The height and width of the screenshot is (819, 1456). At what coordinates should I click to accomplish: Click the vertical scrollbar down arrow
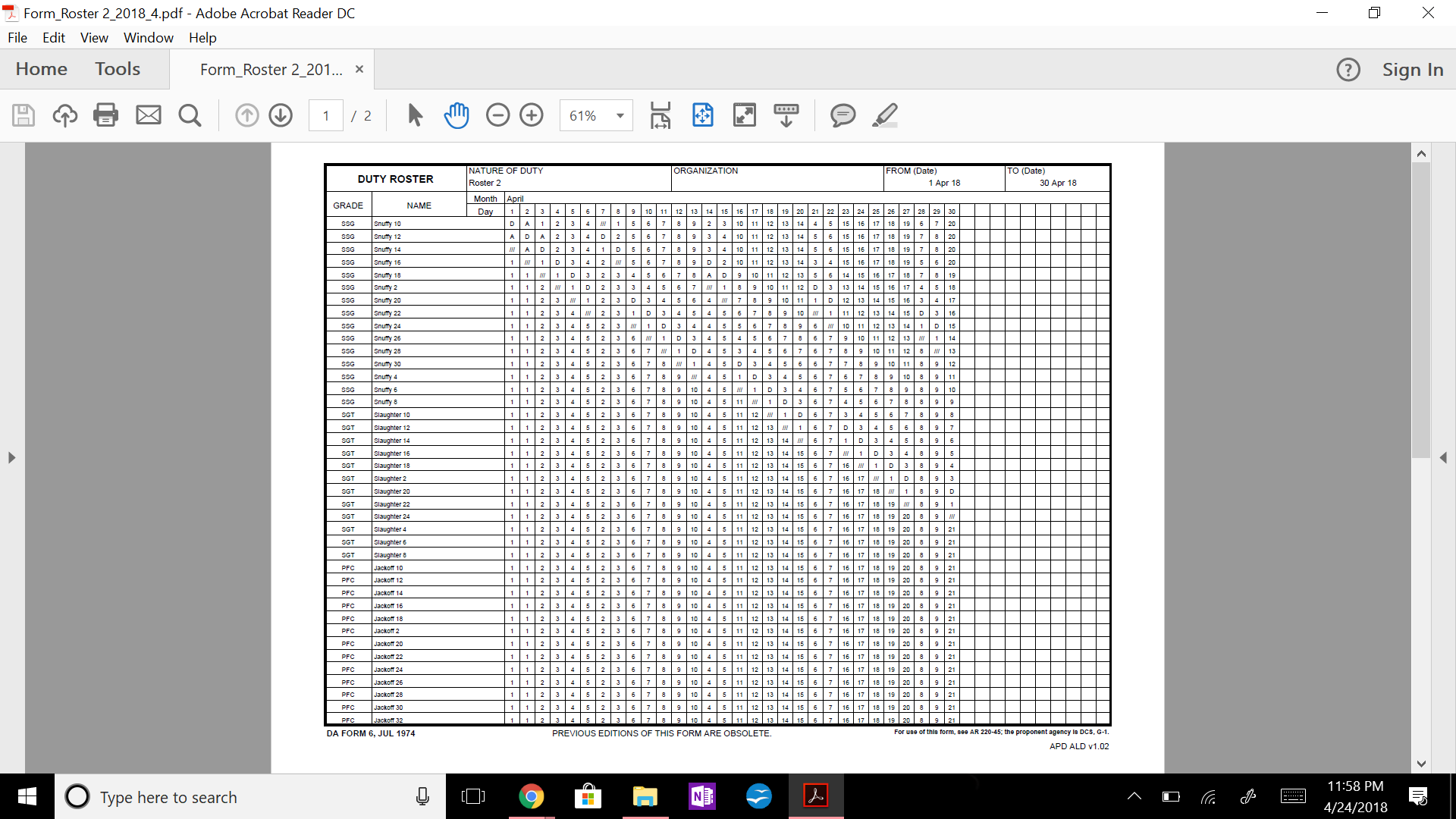[1421, 764]
